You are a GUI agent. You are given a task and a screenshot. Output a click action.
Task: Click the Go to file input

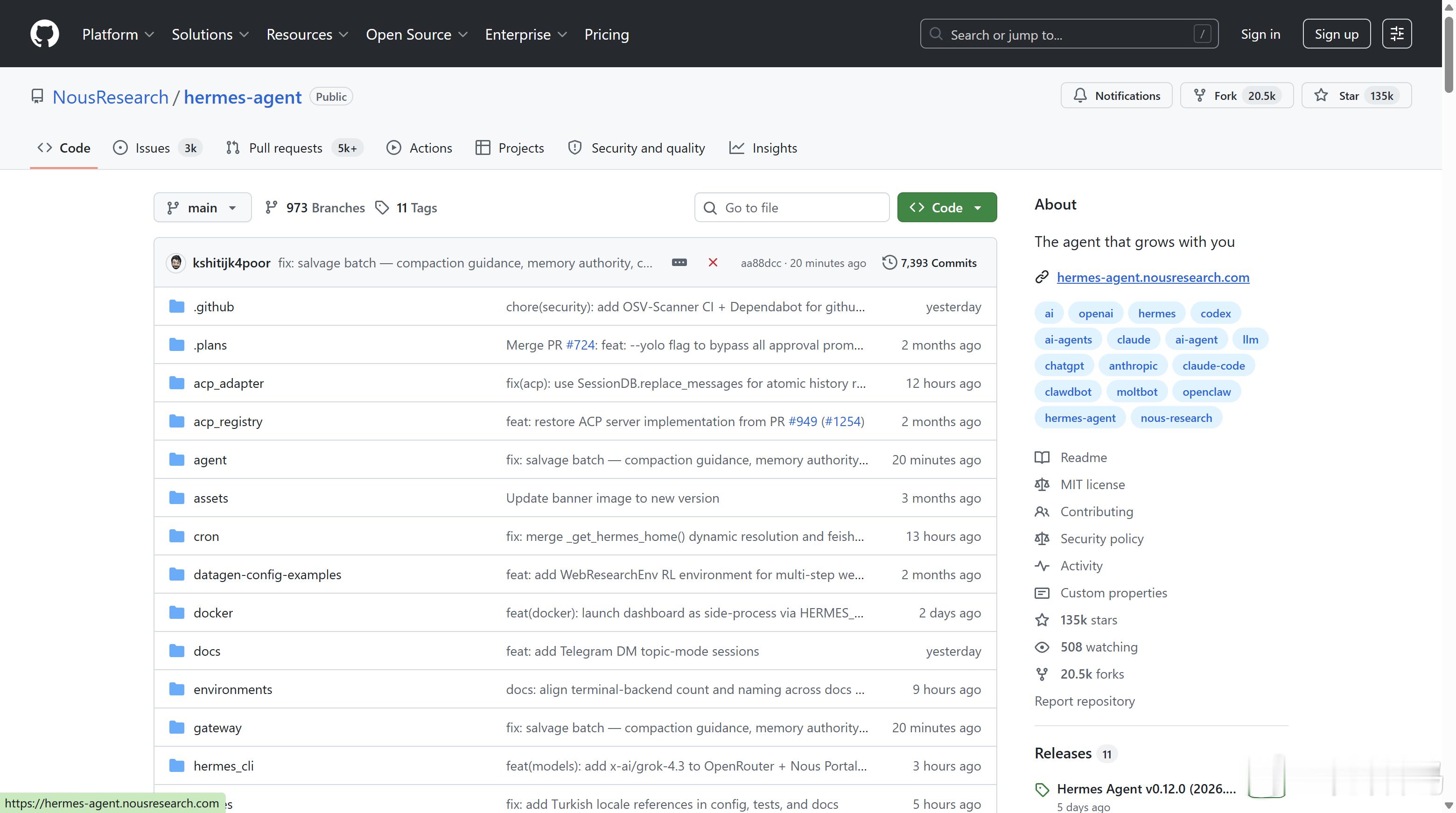pos(792,208)
